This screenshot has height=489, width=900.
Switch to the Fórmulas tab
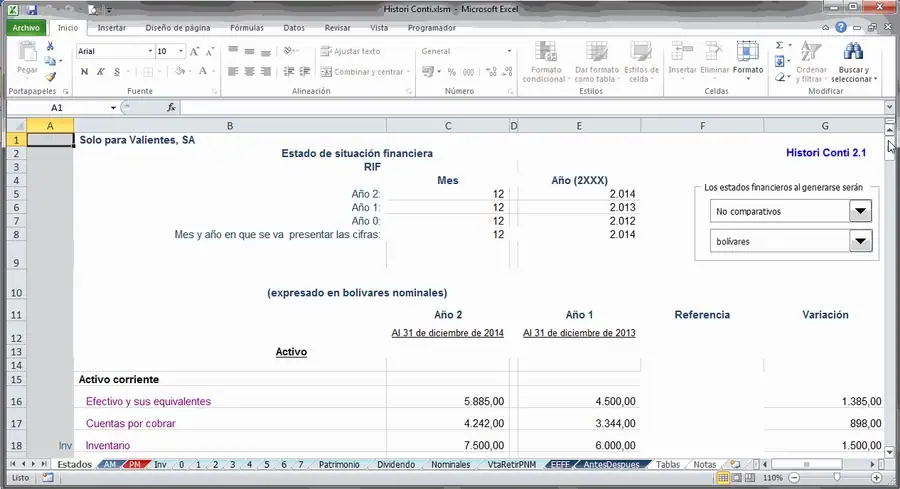click(247, 28)
